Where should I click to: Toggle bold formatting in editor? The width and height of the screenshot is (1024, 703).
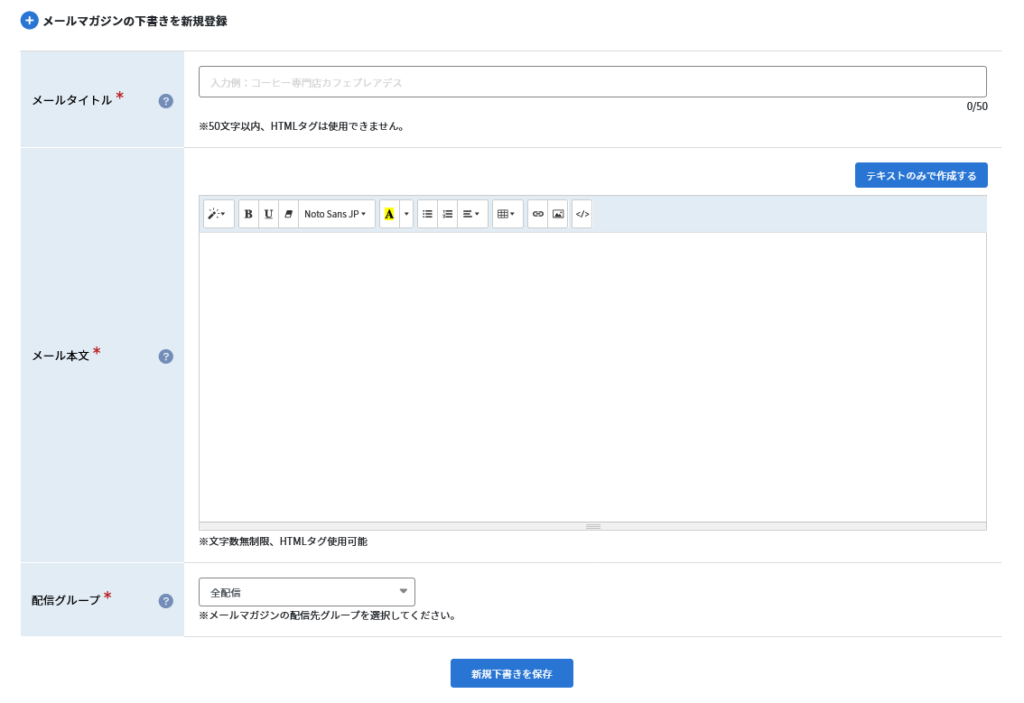[249, 214]
